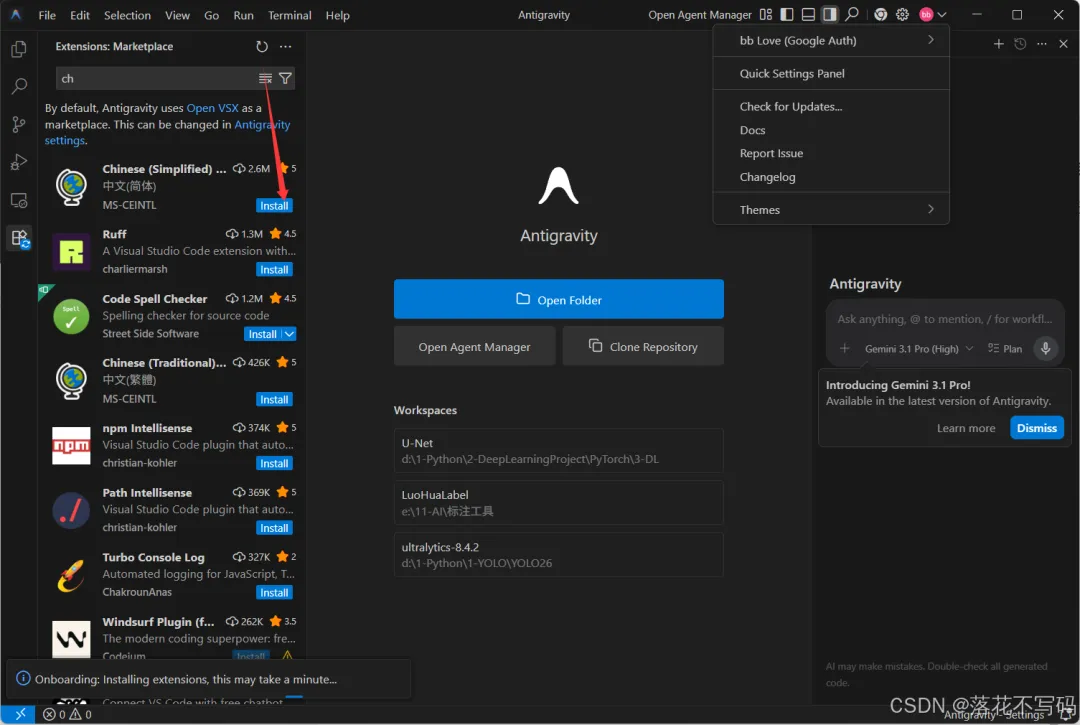Click the bb account avatar
The height and width of the screenshot is (725, 1080).
point(926,14)
